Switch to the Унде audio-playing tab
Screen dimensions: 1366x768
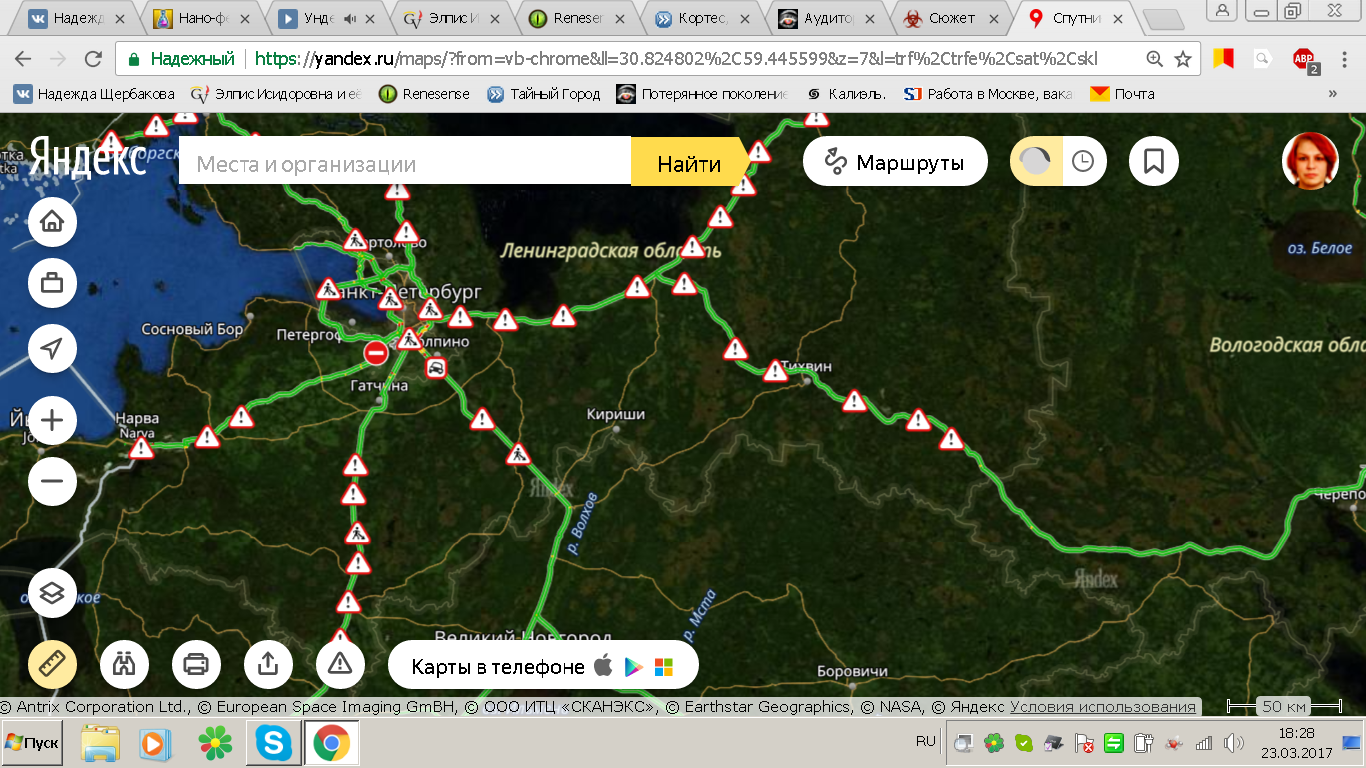coord(329,18)
